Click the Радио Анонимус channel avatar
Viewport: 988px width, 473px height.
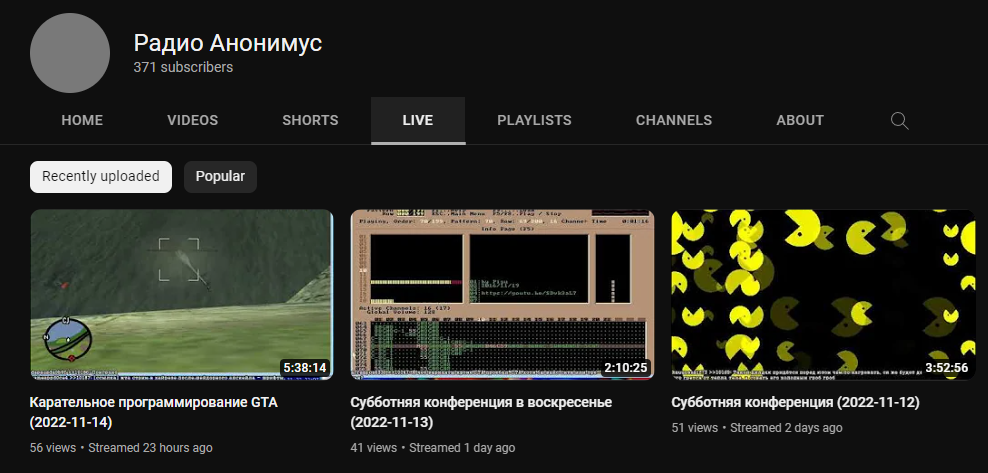(x=70, y=53)
